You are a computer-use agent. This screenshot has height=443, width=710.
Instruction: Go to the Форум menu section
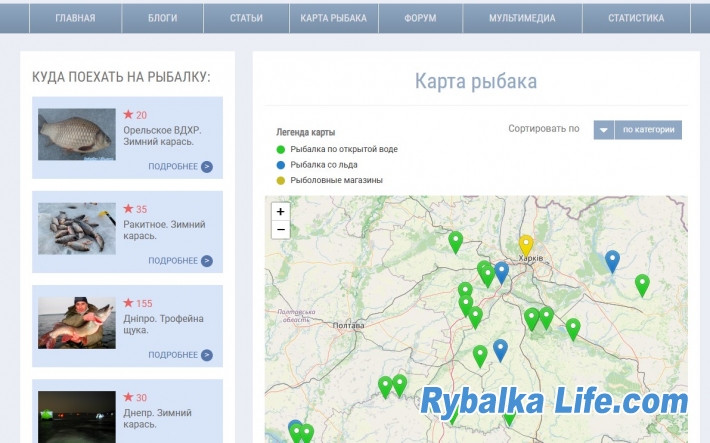[x=420, y=18]
